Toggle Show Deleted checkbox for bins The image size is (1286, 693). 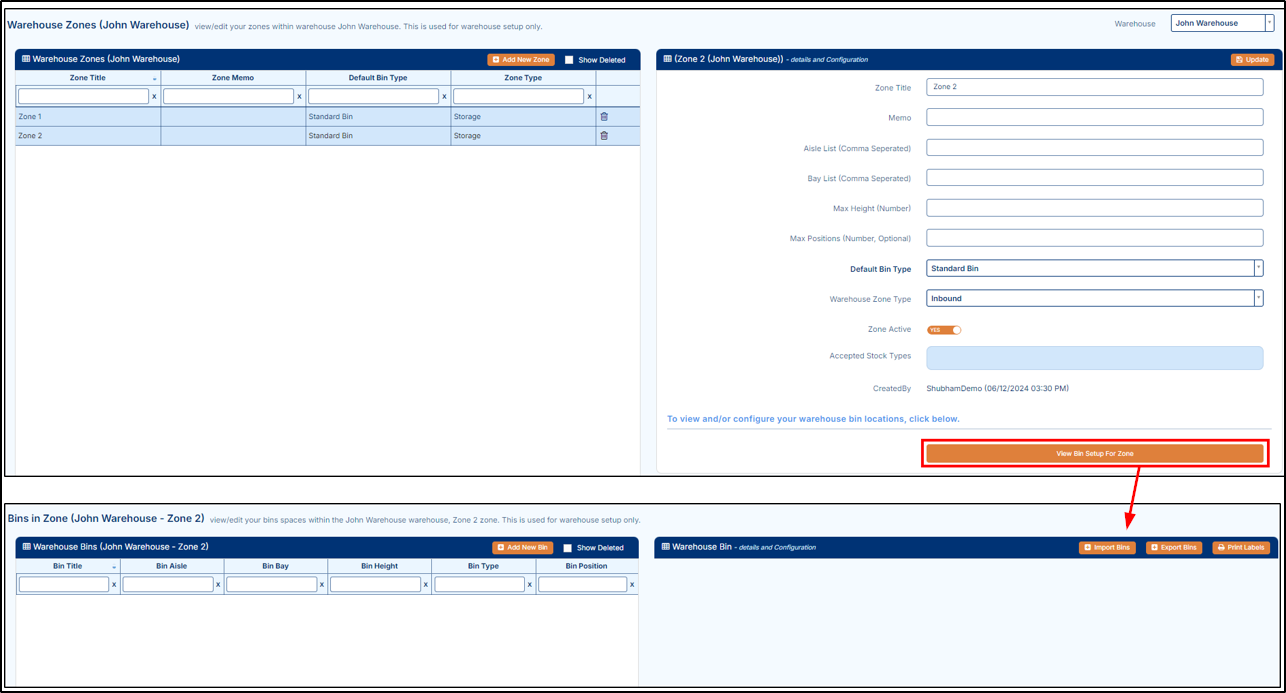click(568, 548)
